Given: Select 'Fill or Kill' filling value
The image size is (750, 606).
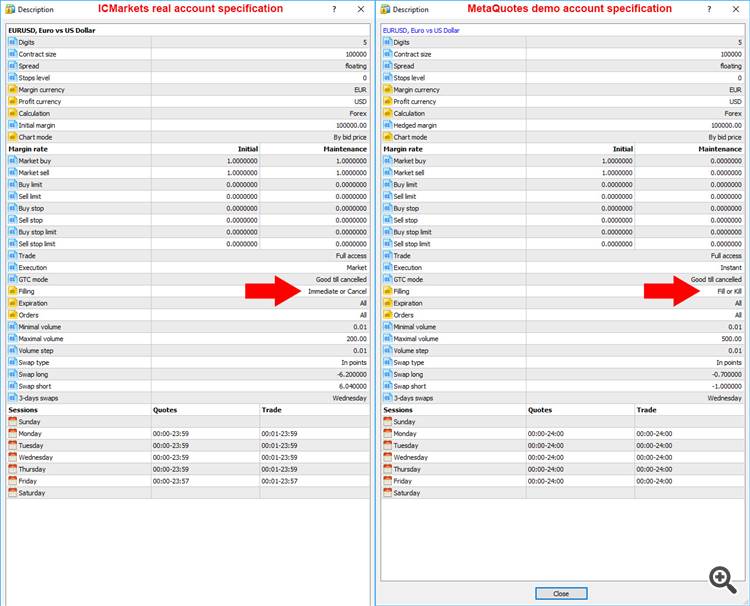Looking at the screenshot, I should pos(729,291).
